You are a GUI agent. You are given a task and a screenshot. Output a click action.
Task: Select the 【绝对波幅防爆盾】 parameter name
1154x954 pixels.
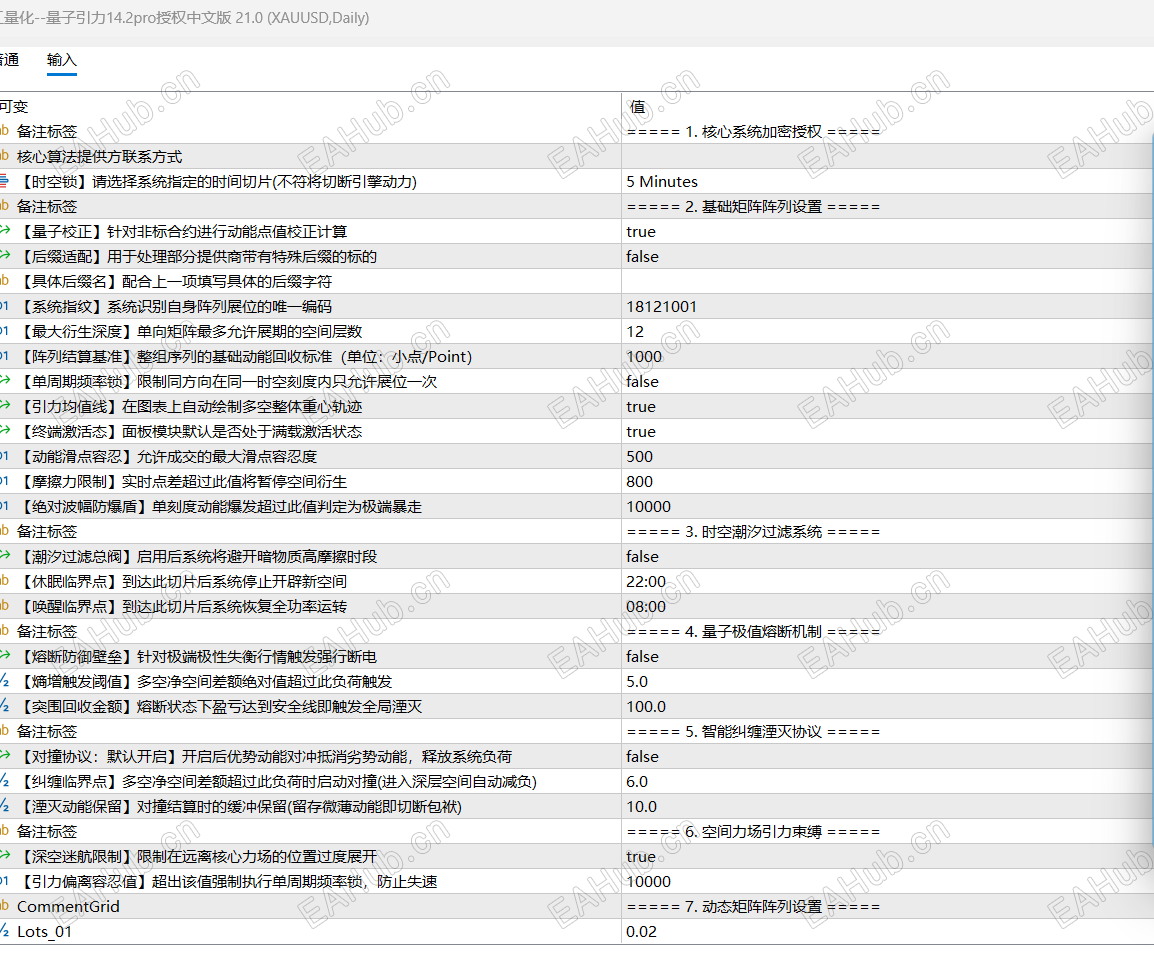point(219,507)
